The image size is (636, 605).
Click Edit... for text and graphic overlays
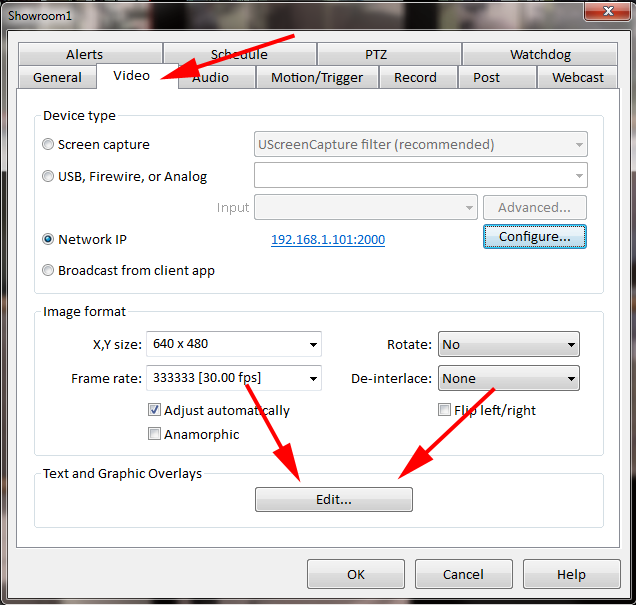pyautogui.click(x=333, y=500)
